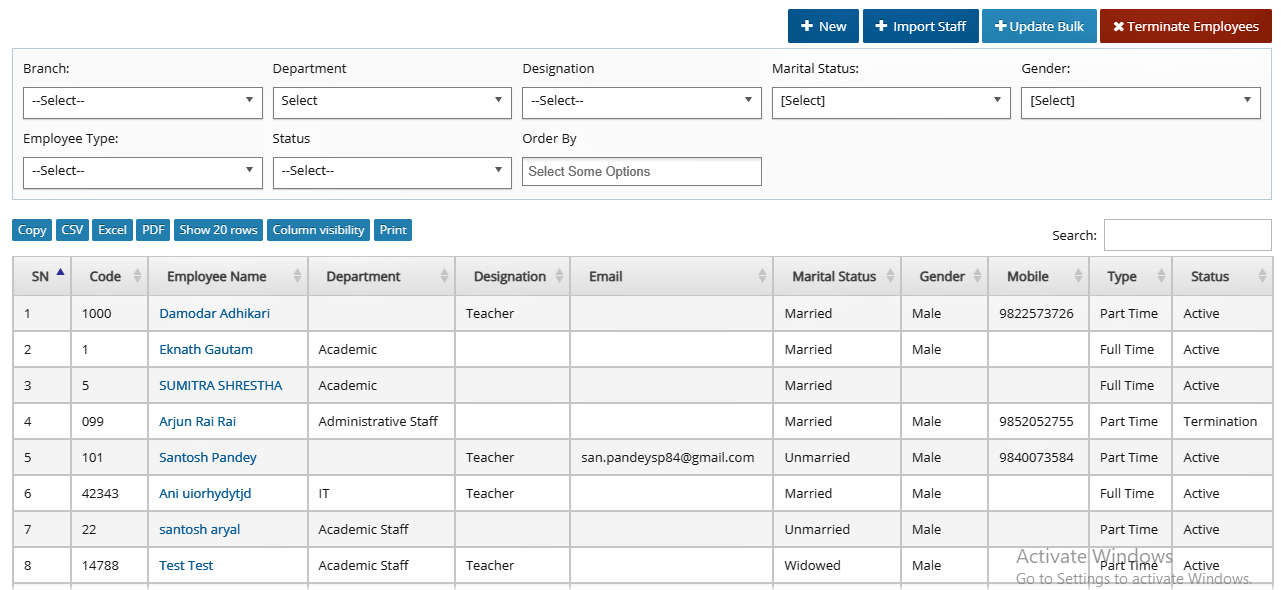Click the New staff button

823,26
